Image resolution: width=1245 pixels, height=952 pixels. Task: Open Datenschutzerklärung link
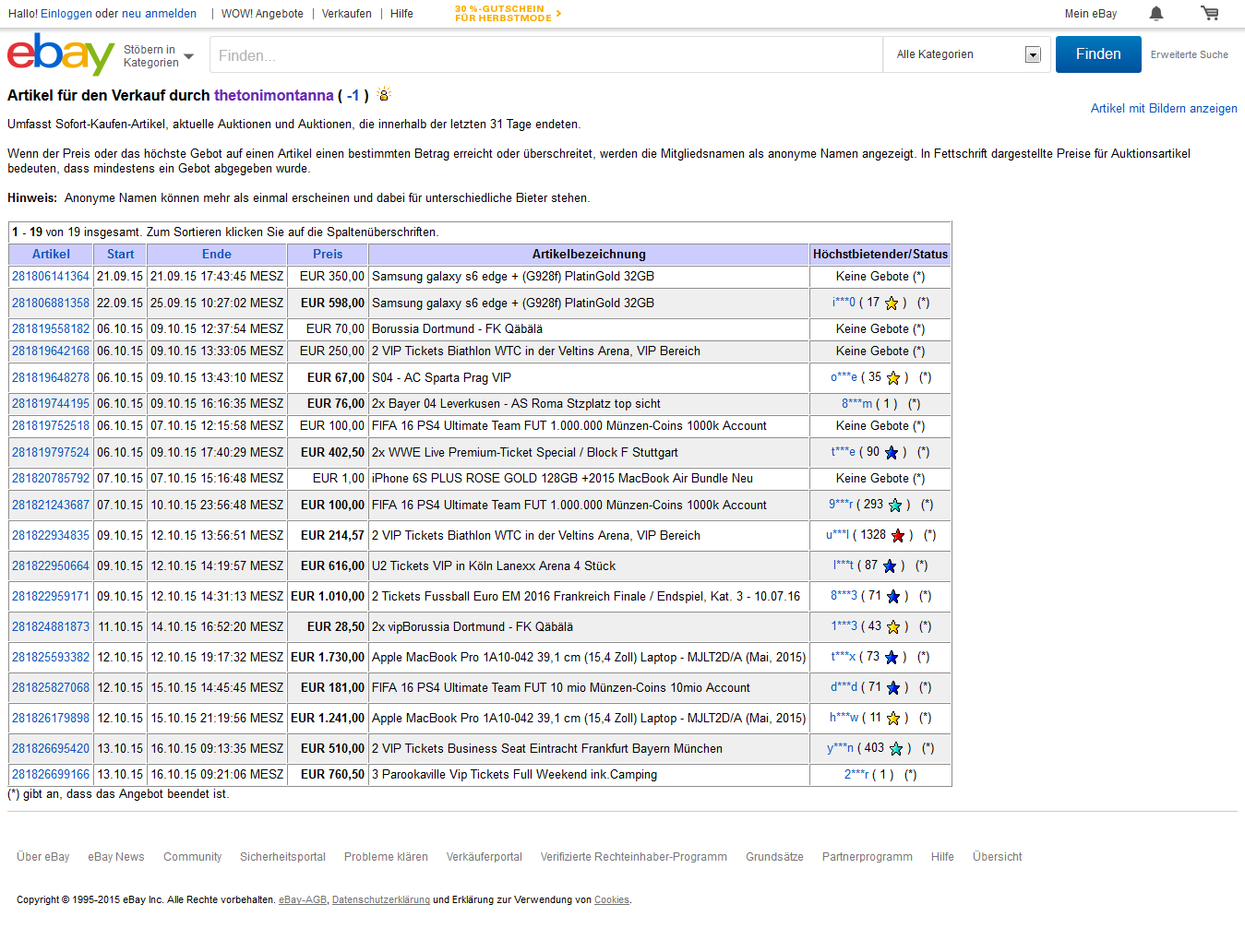click(x=381, y=900)
